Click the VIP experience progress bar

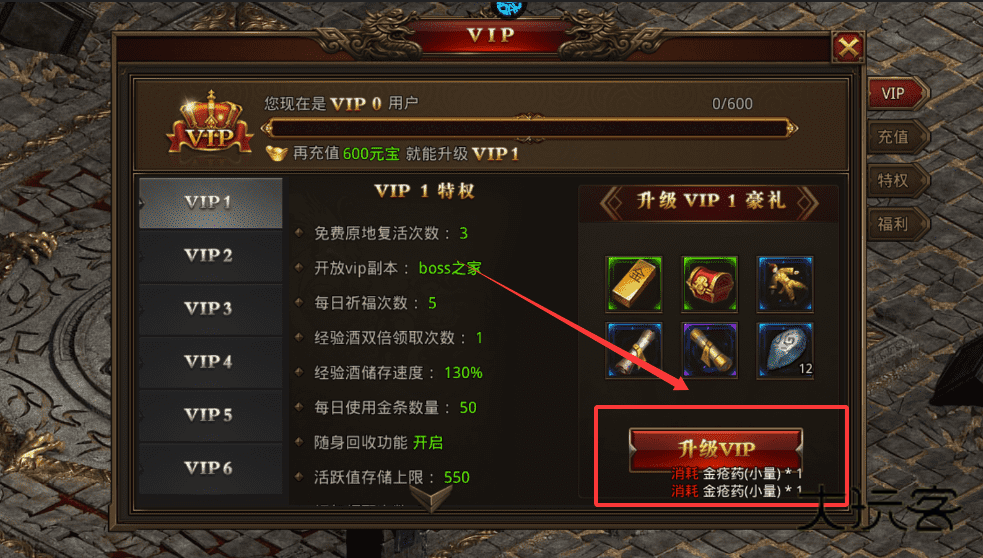529,129
